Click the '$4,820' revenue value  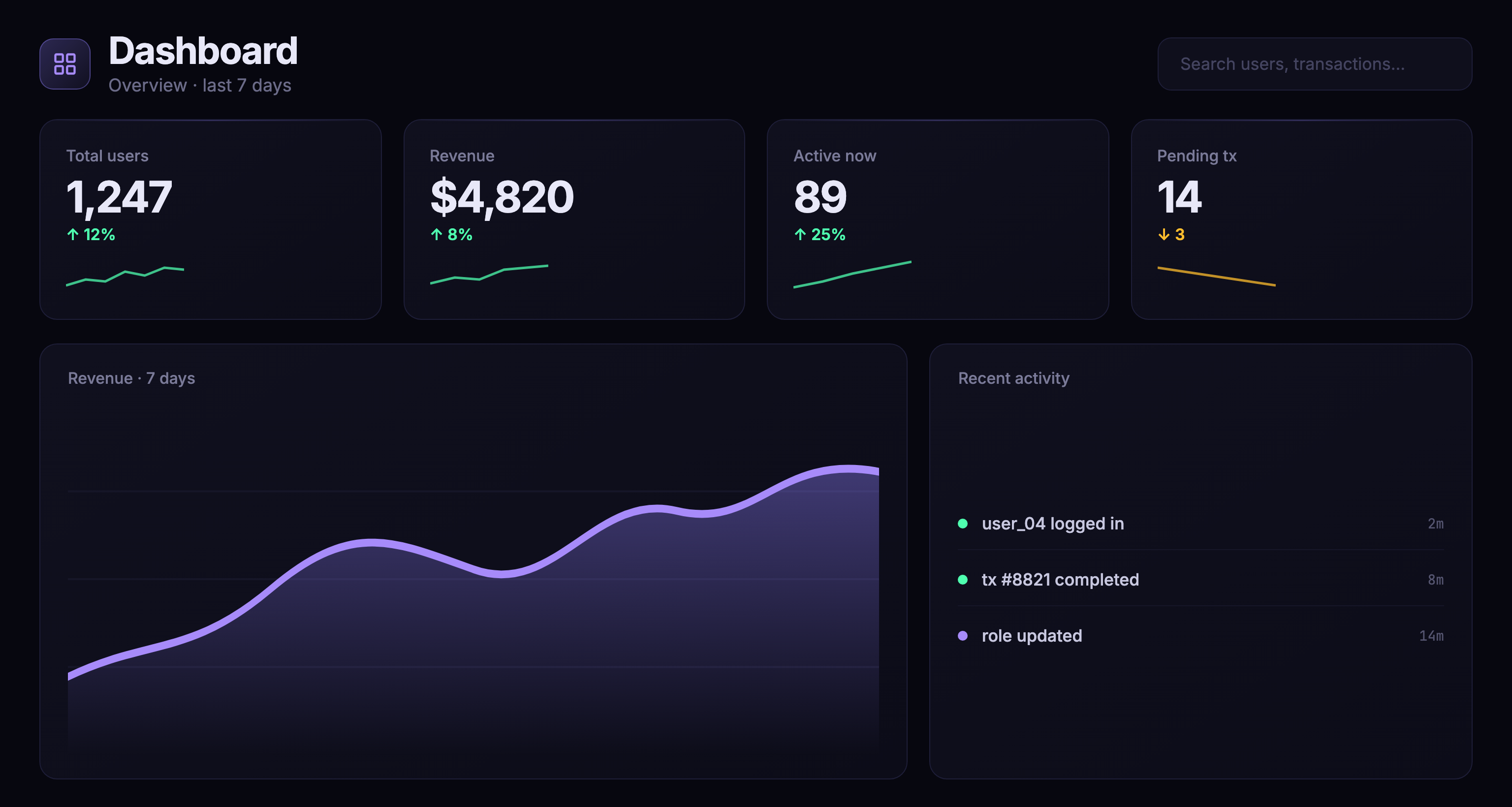click(502, 197)
